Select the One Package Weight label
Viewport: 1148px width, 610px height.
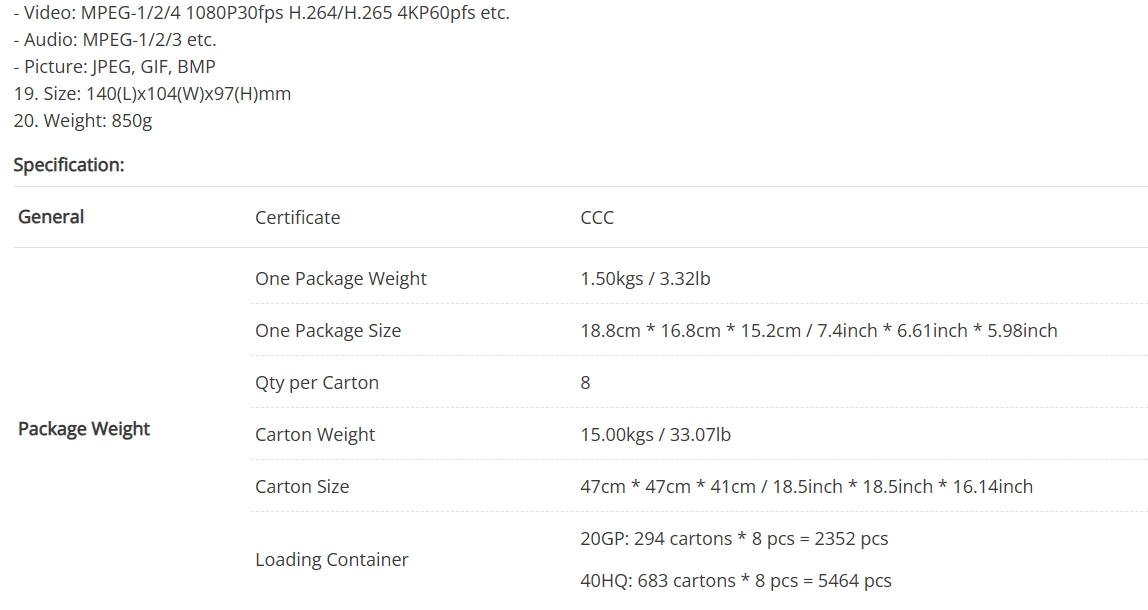pyautogui.click(x=340, y=278)
